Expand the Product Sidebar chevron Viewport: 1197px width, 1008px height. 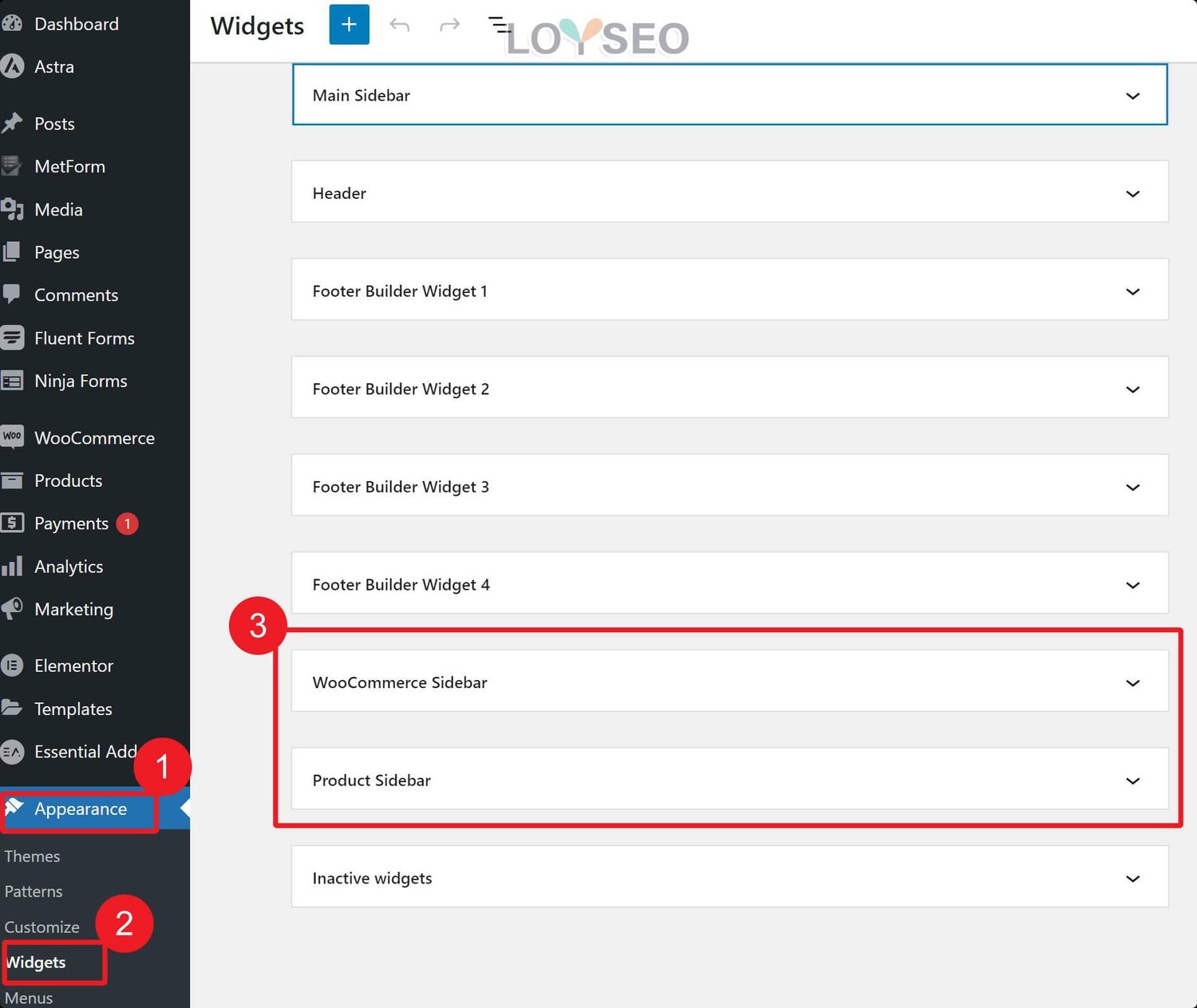[1132, 781]
